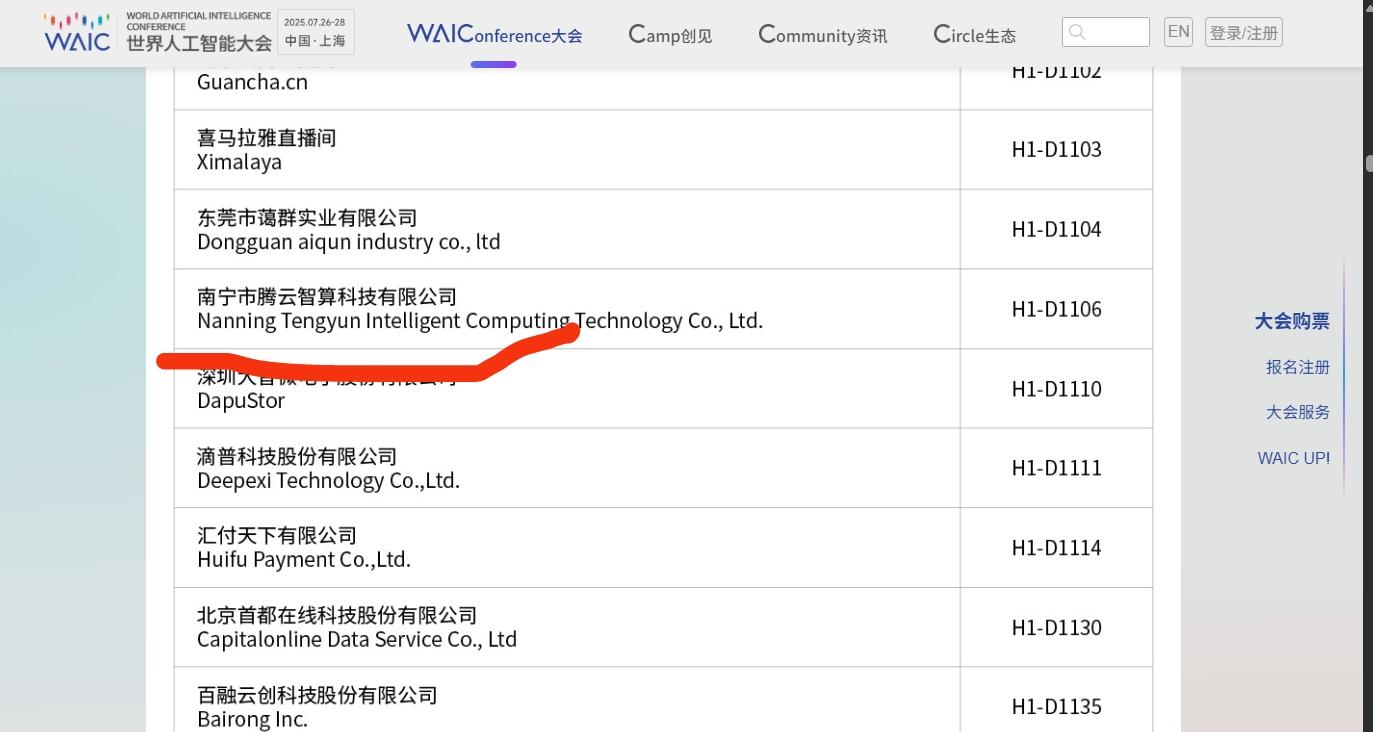Select the Guancha.cn text
The width and height of the screenshot is (1373, 732).
click(x=252, y=82)
